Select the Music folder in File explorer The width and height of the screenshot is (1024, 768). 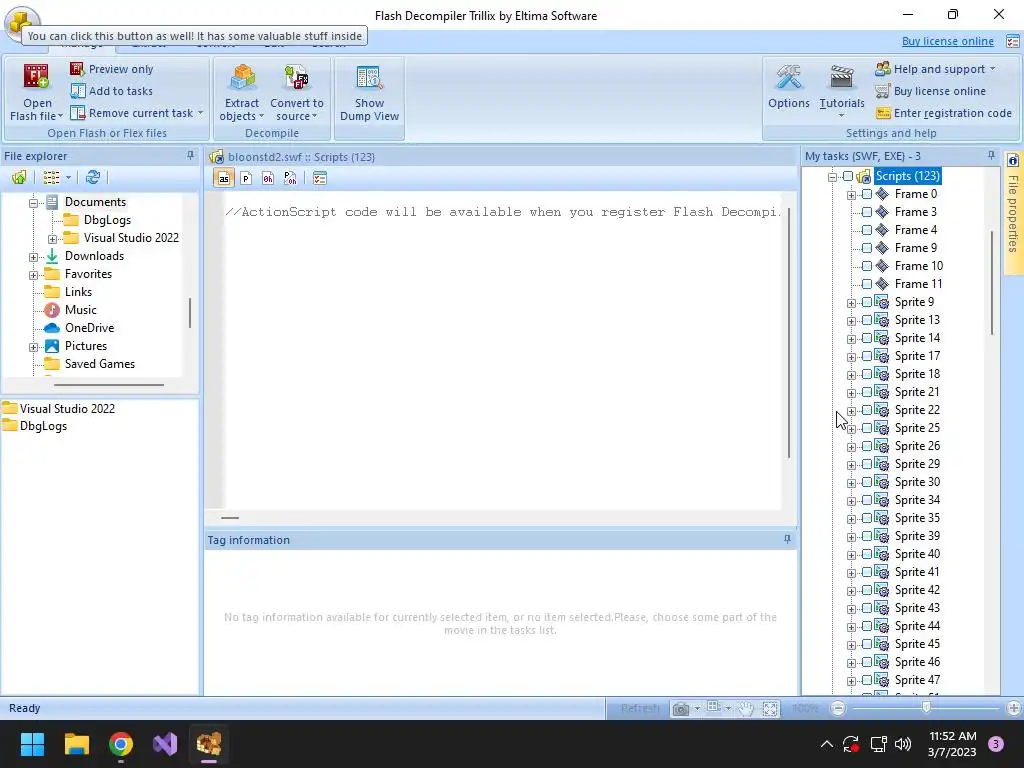80,310
